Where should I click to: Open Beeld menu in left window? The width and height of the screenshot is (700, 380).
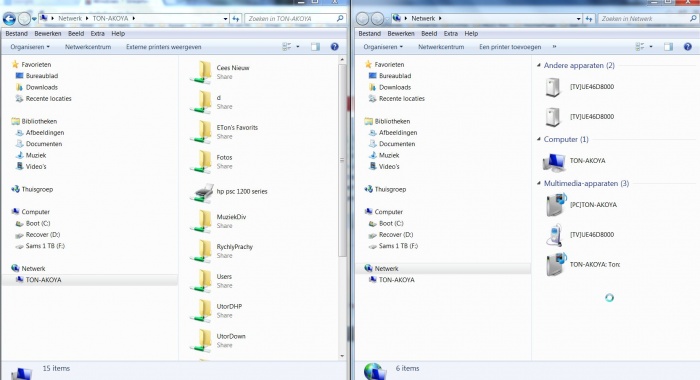coord(76,33)
